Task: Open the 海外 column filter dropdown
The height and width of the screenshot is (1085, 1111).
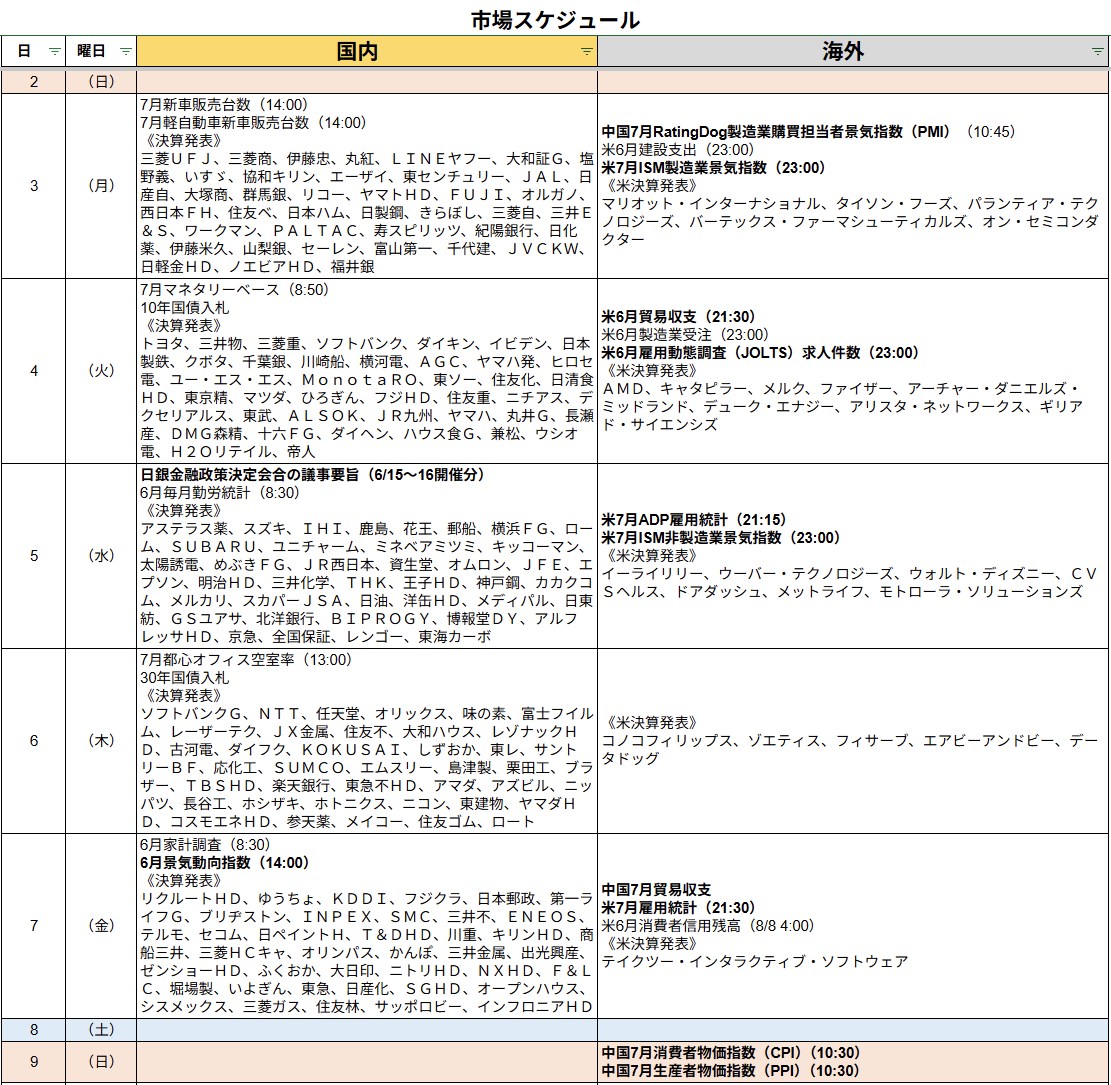Action: click(x=1098, y=52)
